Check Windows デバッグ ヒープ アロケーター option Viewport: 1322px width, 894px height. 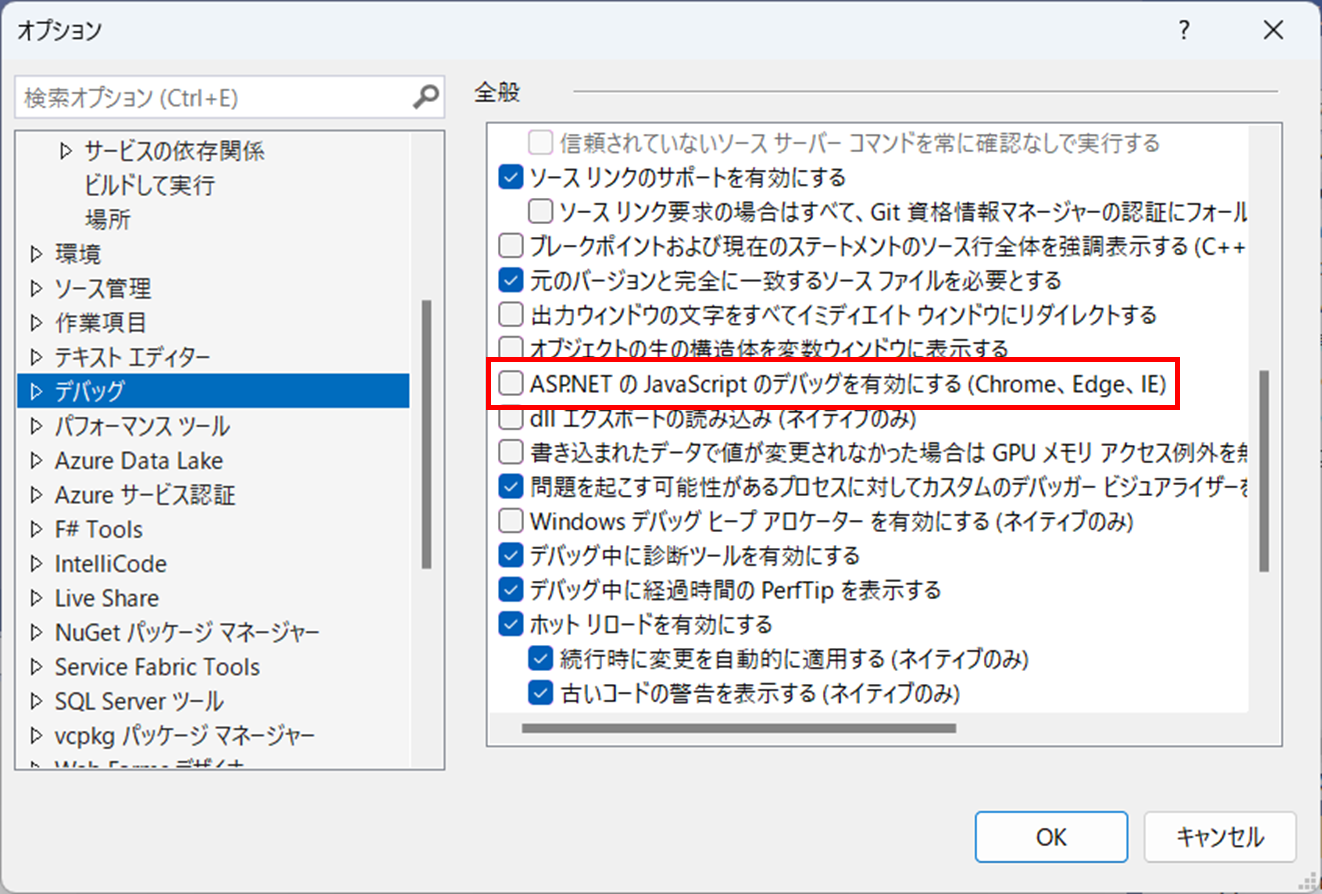click(511, 521)
